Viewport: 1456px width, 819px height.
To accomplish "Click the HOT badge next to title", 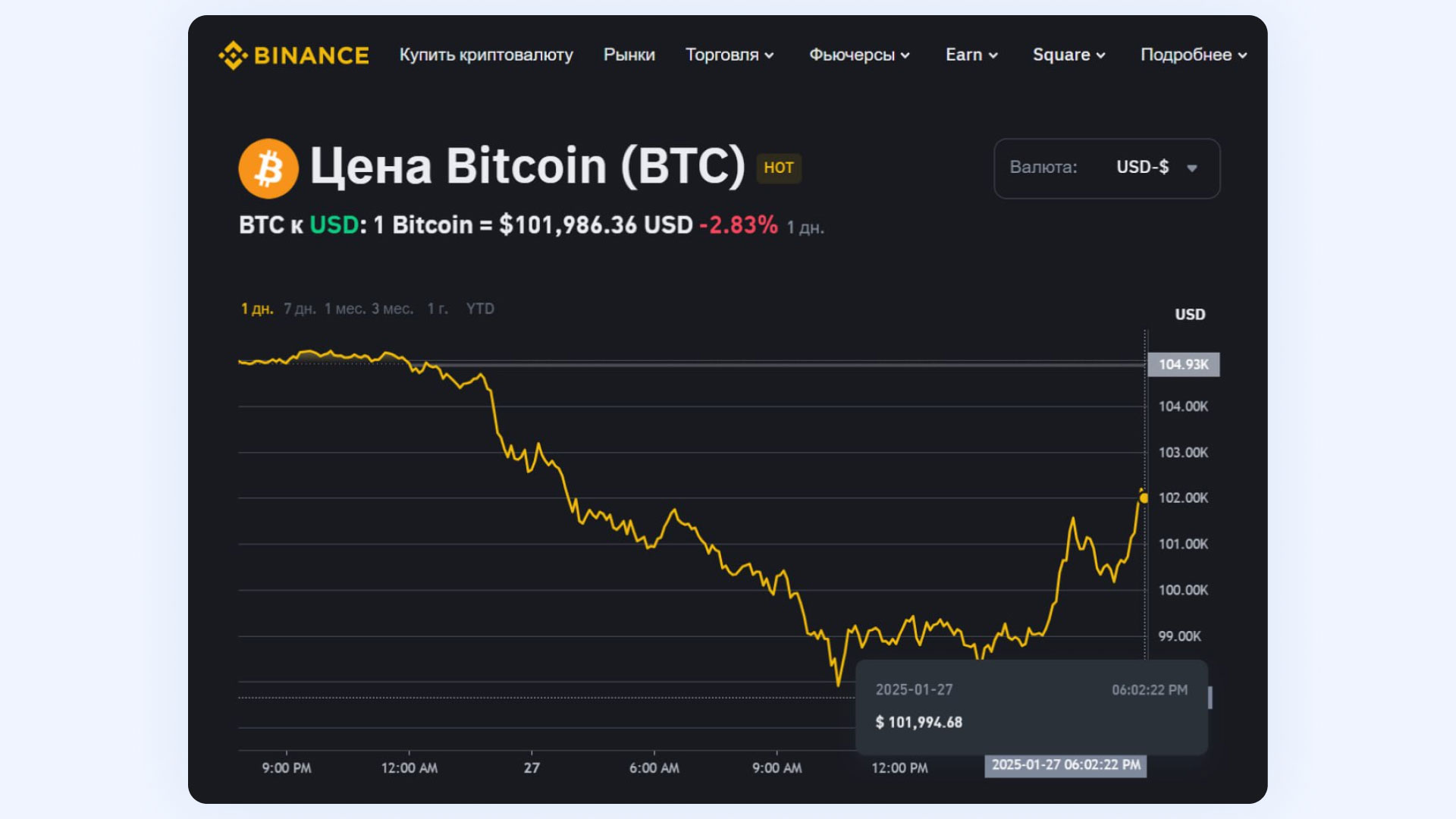I will click(779, 168).
